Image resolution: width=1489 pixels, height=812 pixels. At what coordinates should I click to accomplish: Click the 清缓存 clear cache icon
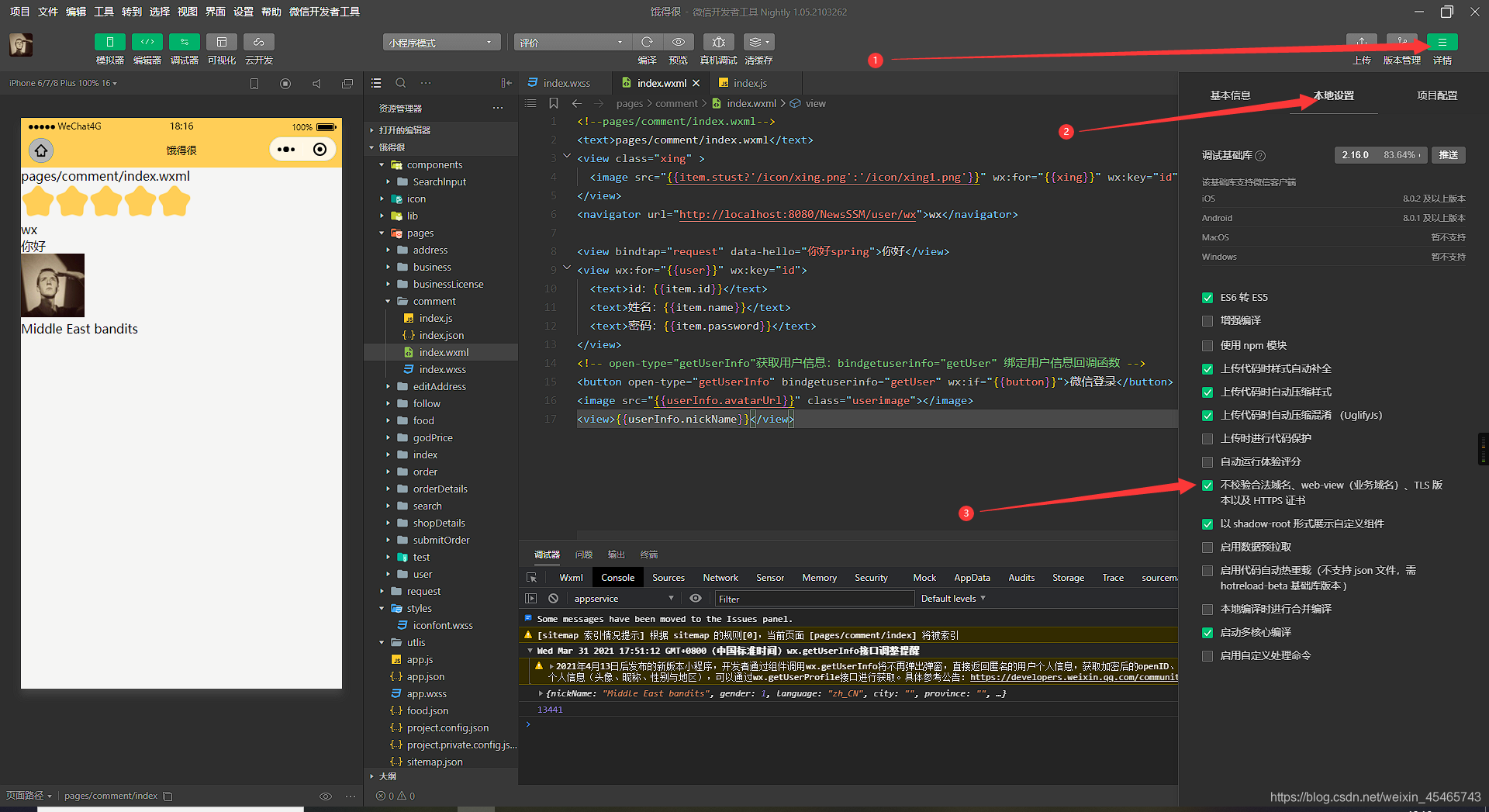(758, 42)
